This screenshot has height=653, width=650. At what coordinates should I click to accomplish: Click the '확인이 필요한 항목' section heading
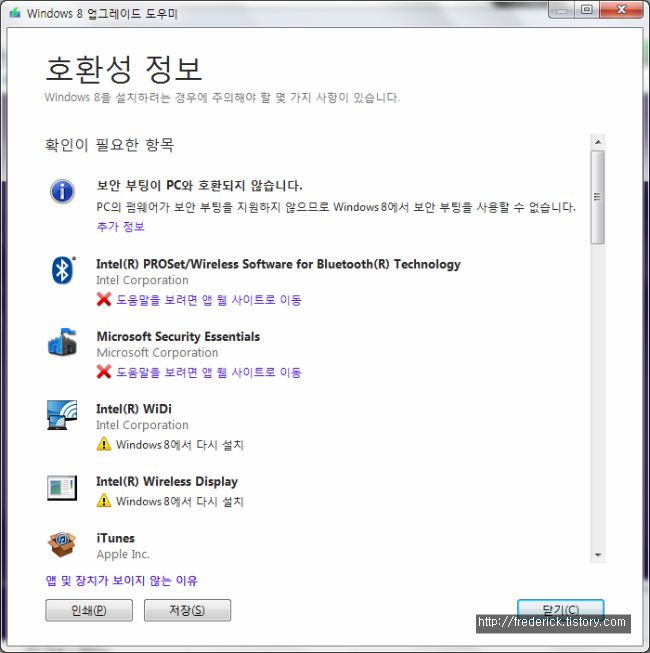(x=110, y=145)
